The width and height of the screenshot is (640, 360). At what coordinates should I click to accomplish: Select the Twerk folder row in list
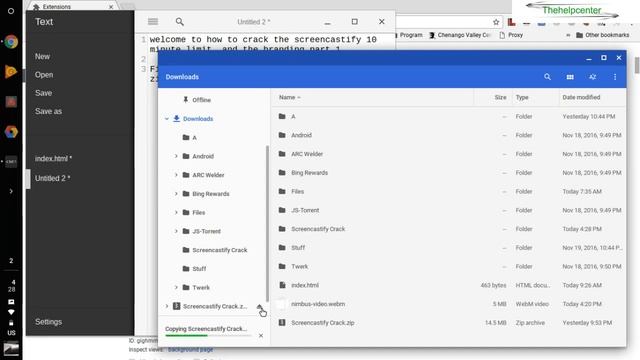click(448, 267)
